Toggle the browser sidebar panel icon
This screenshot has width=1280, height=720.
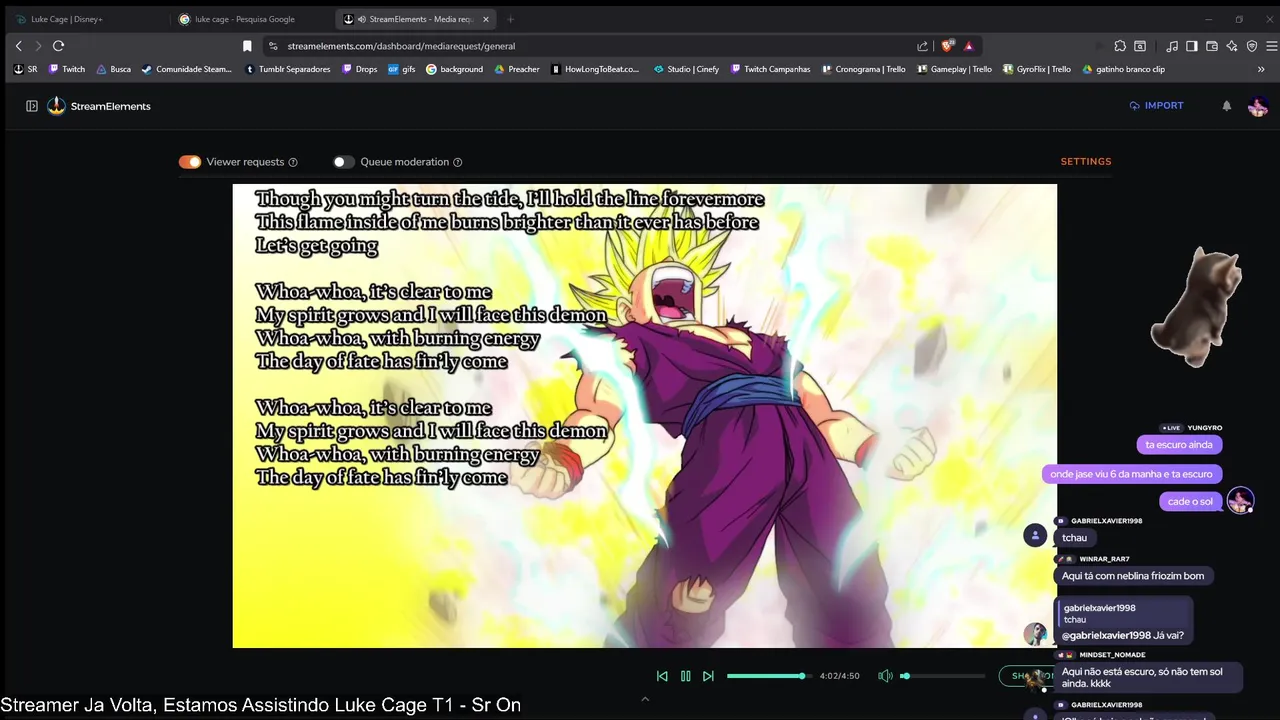pos(1192,46)
